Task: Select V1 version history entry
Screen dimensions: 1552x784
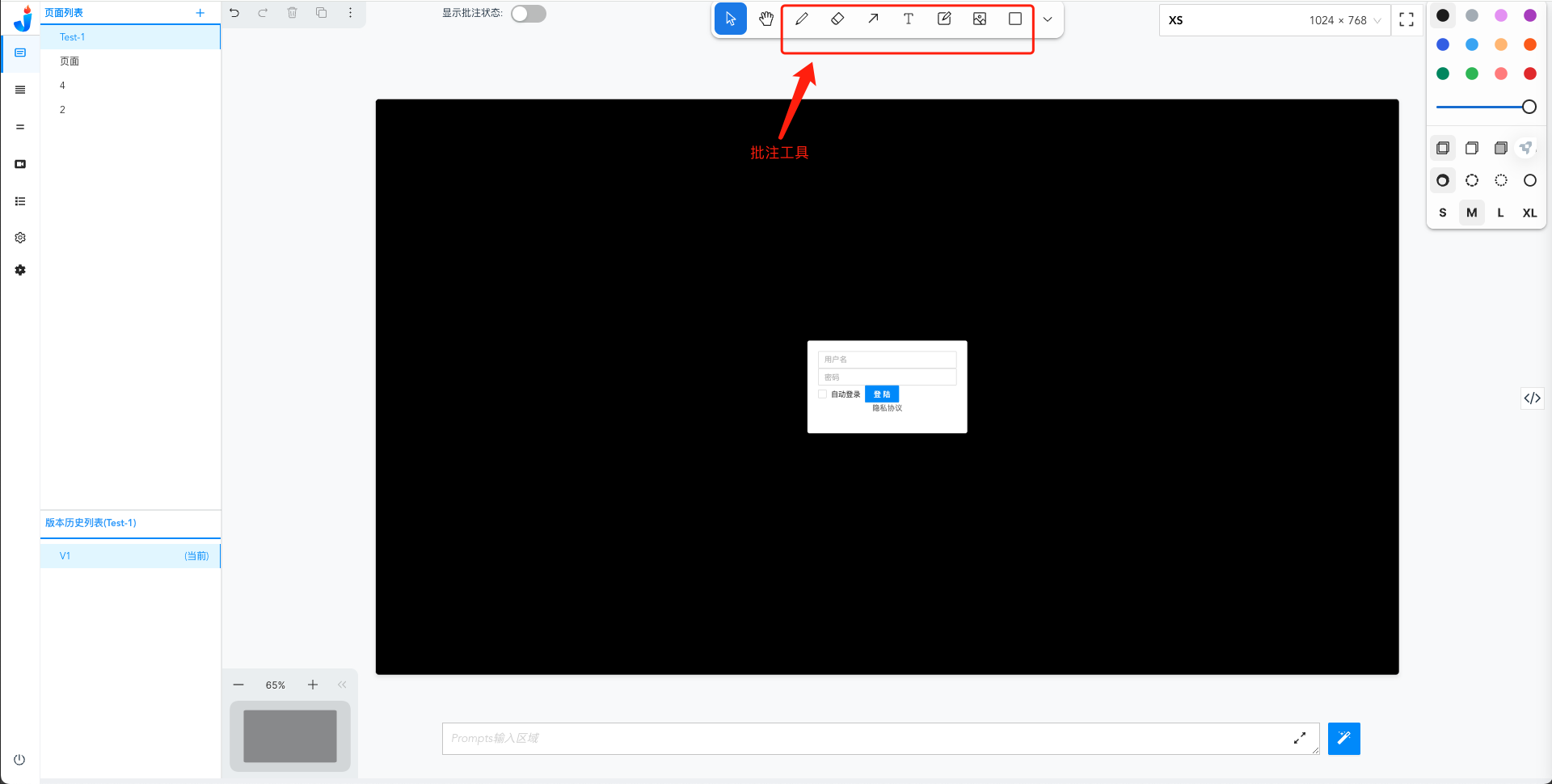Action: point(130,556)
